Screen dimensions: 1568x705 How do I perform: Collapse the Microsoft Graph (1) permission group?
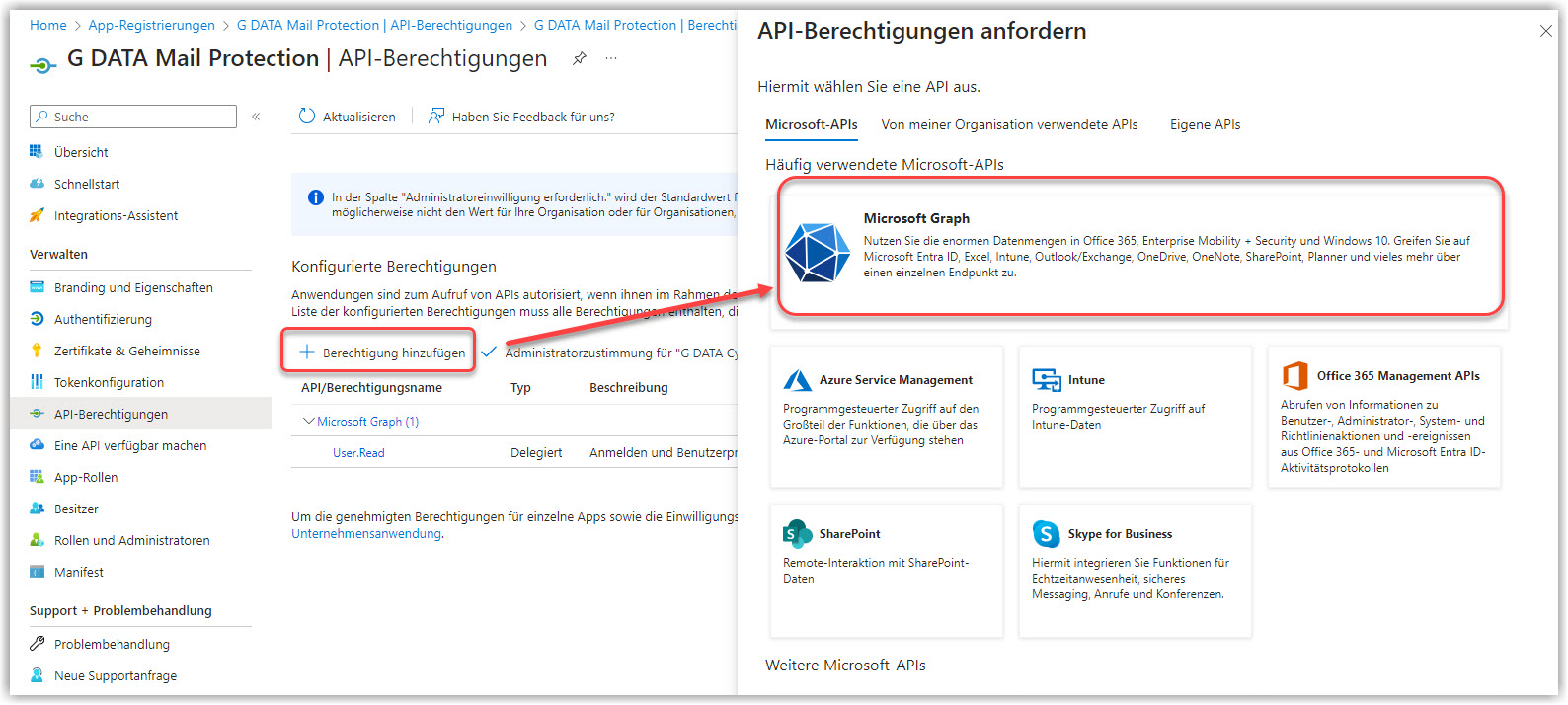click(309, 421)
